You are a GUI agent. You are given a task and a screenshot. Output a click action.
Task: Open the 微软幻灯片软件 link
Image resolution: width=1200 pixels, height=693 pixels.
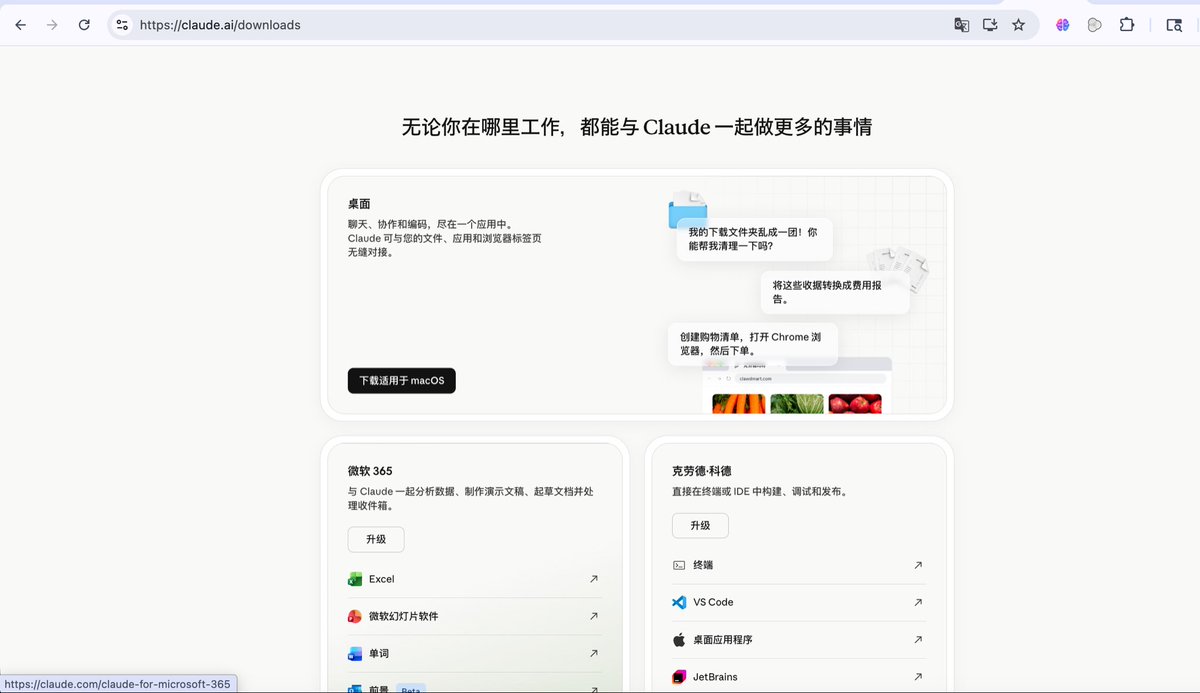pos(475,616)
